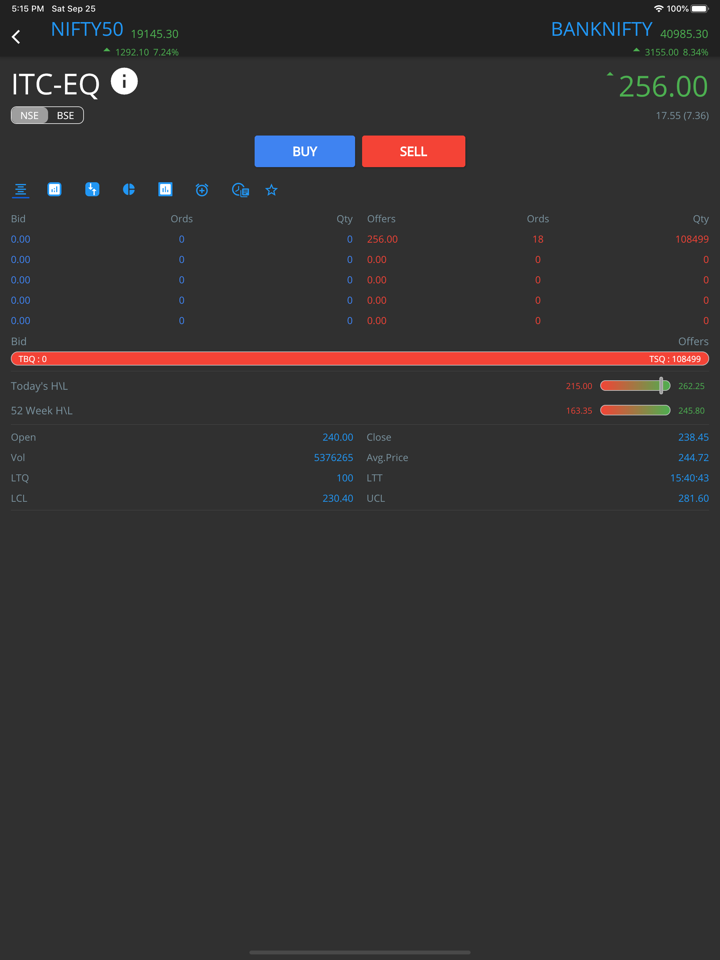Viewport: 720px width, 960px height.
Task: Tap the TBQ/TSQ red quantity bar
Action: pos(360,359)
